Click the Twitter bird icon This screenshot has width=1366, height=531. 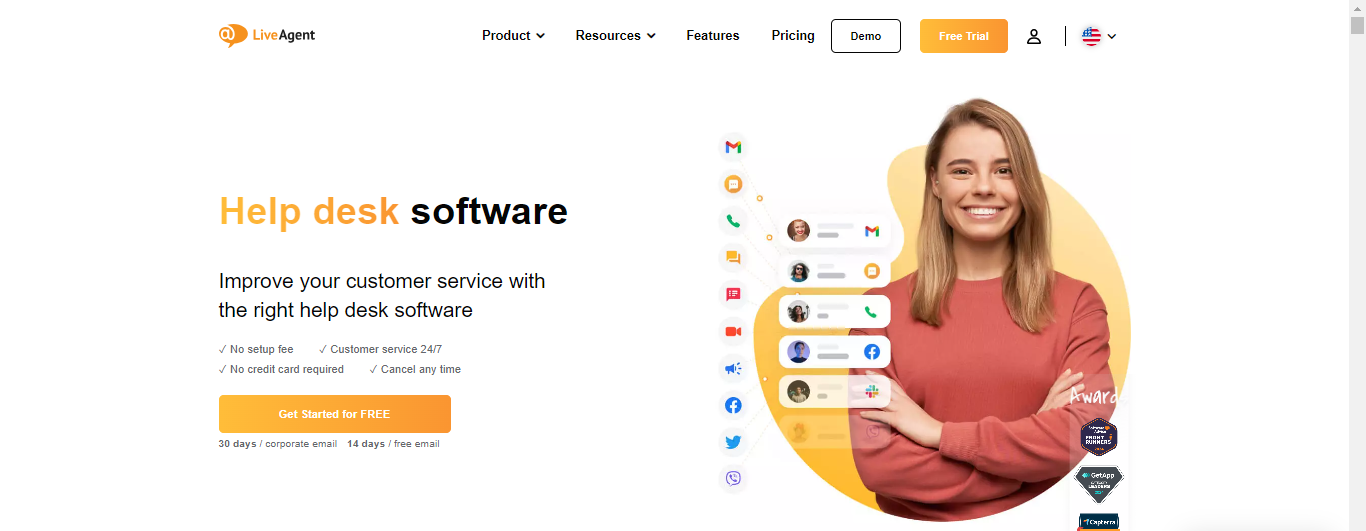(733, 442)
